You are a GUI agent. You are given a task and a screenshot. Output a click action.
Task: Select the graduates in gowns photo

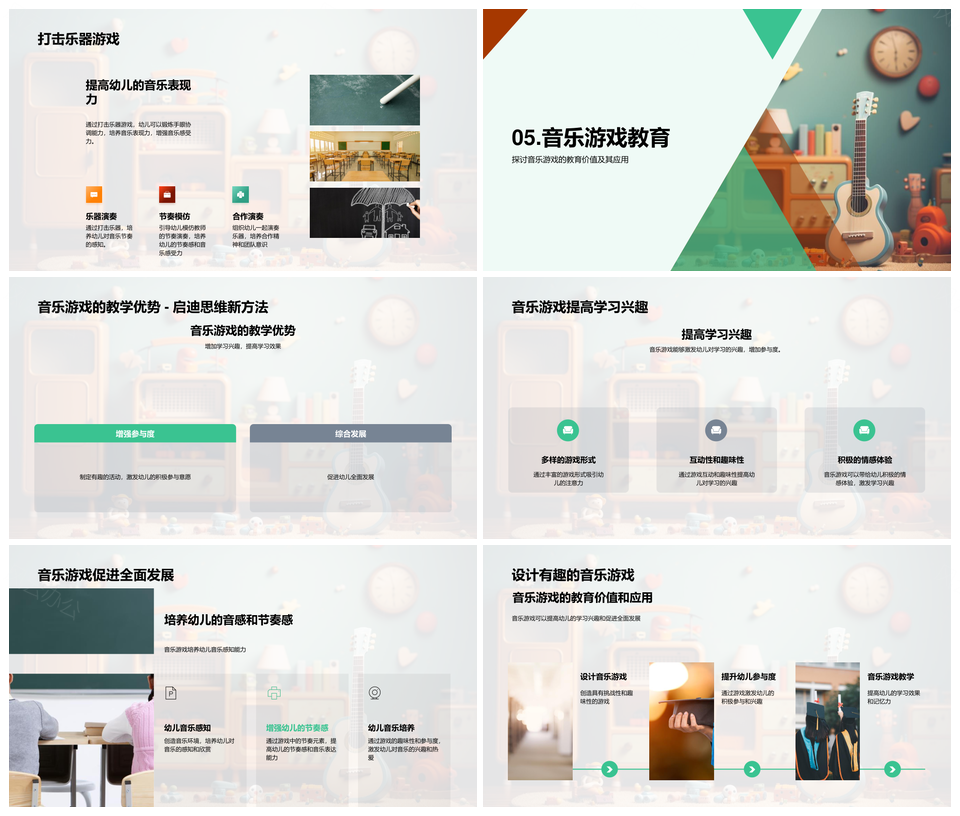[x=827, y=722]
